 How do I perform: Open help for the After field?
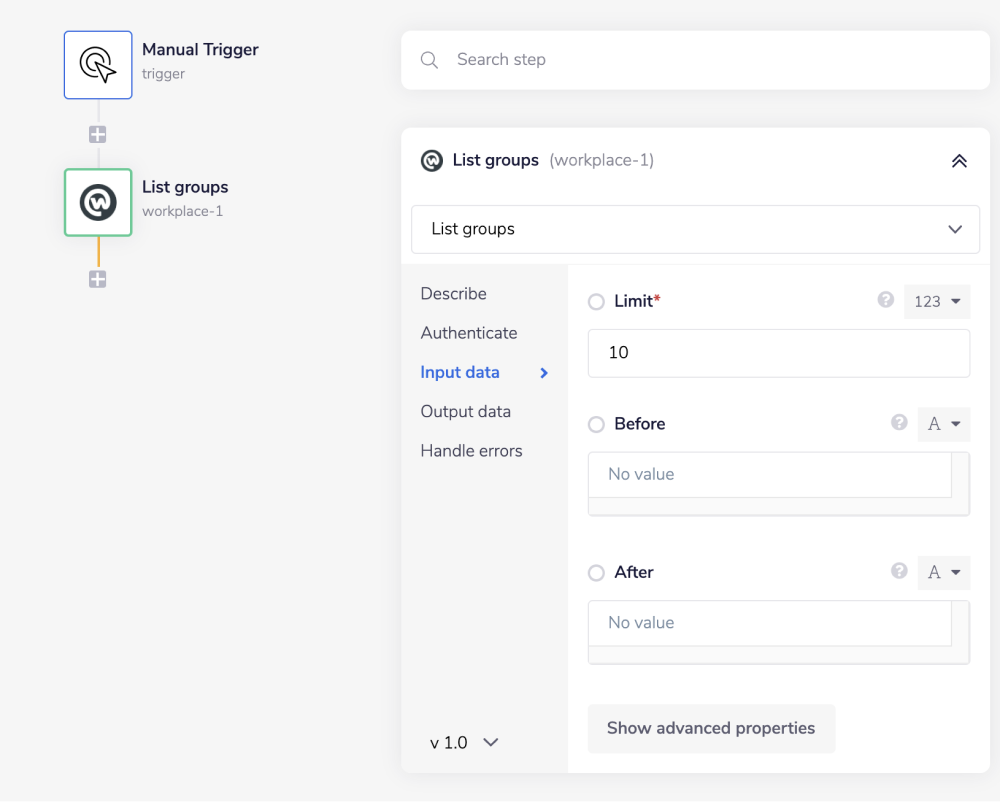coord(899,571)
